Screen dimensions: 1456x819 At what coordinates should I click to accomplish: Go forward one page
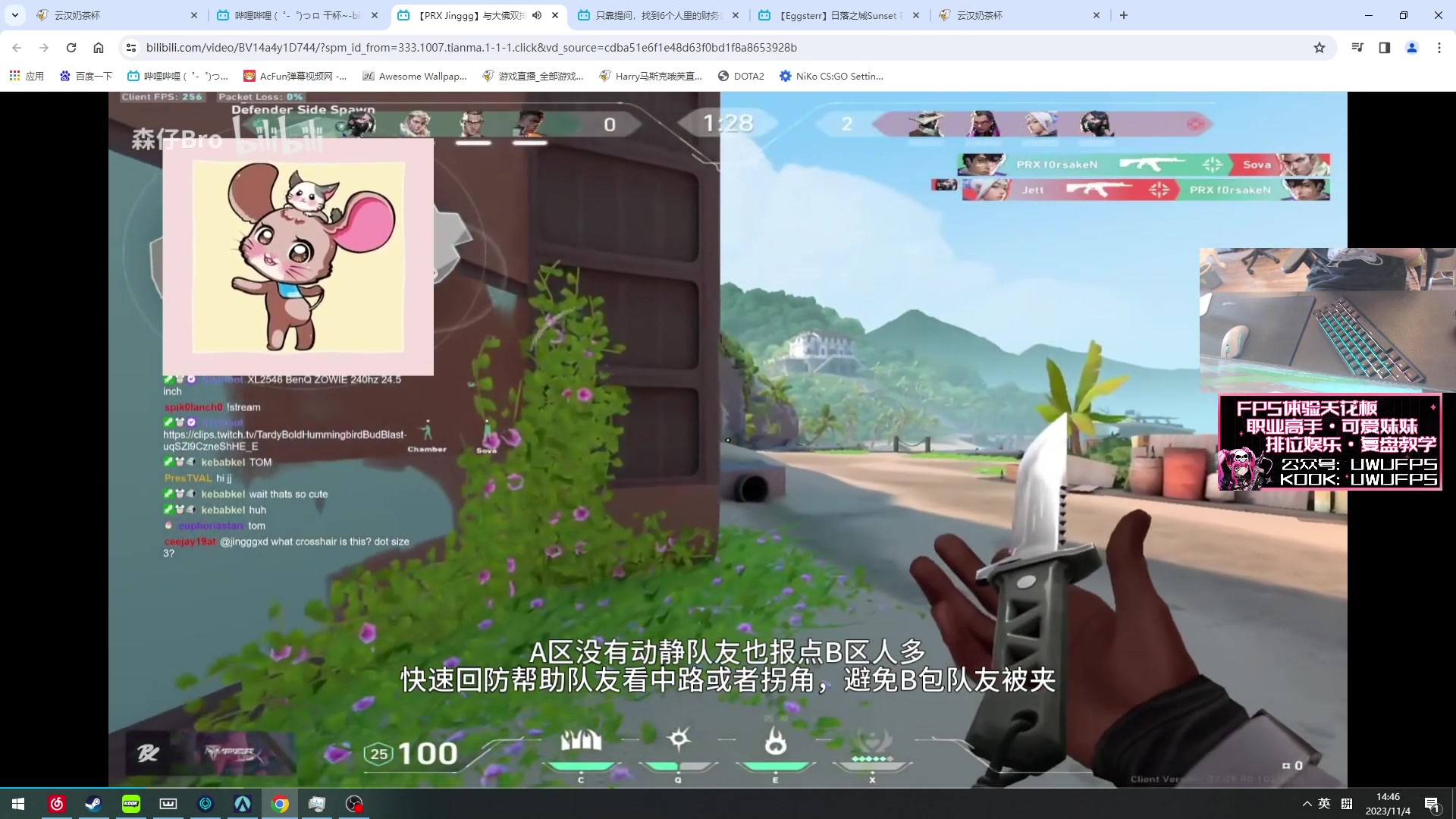44,48
